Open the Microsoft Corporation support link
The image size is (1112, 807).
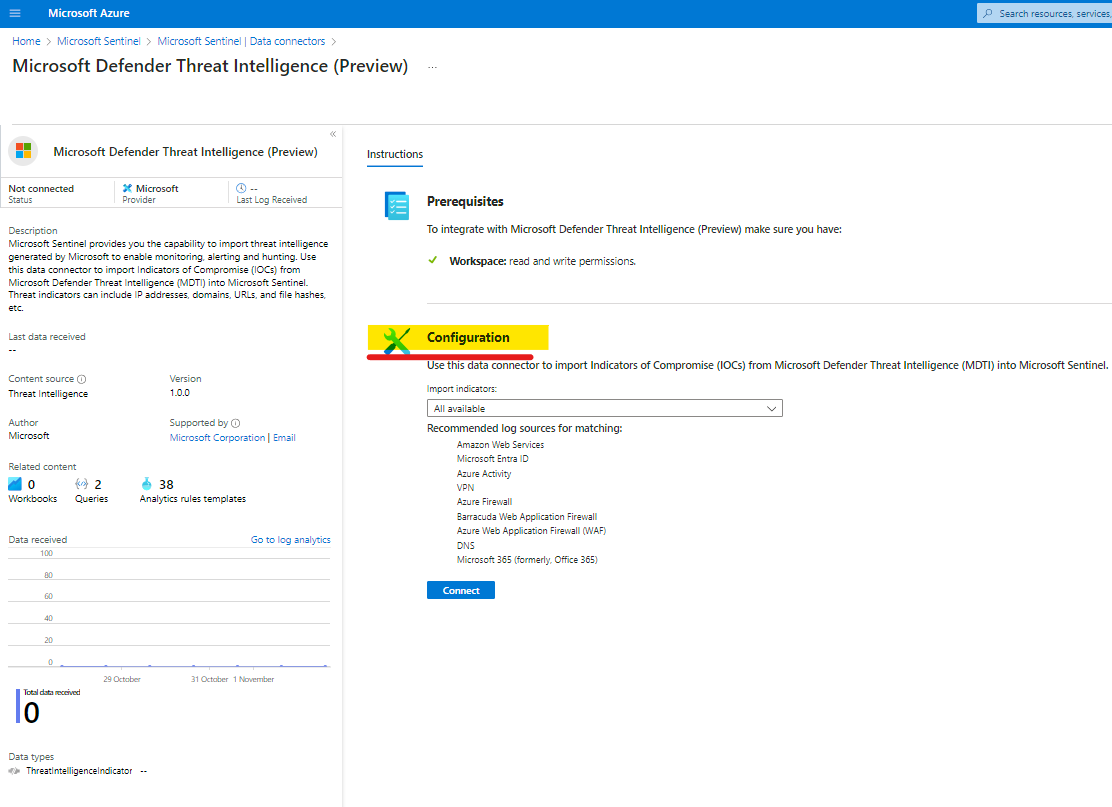point(217,438)
